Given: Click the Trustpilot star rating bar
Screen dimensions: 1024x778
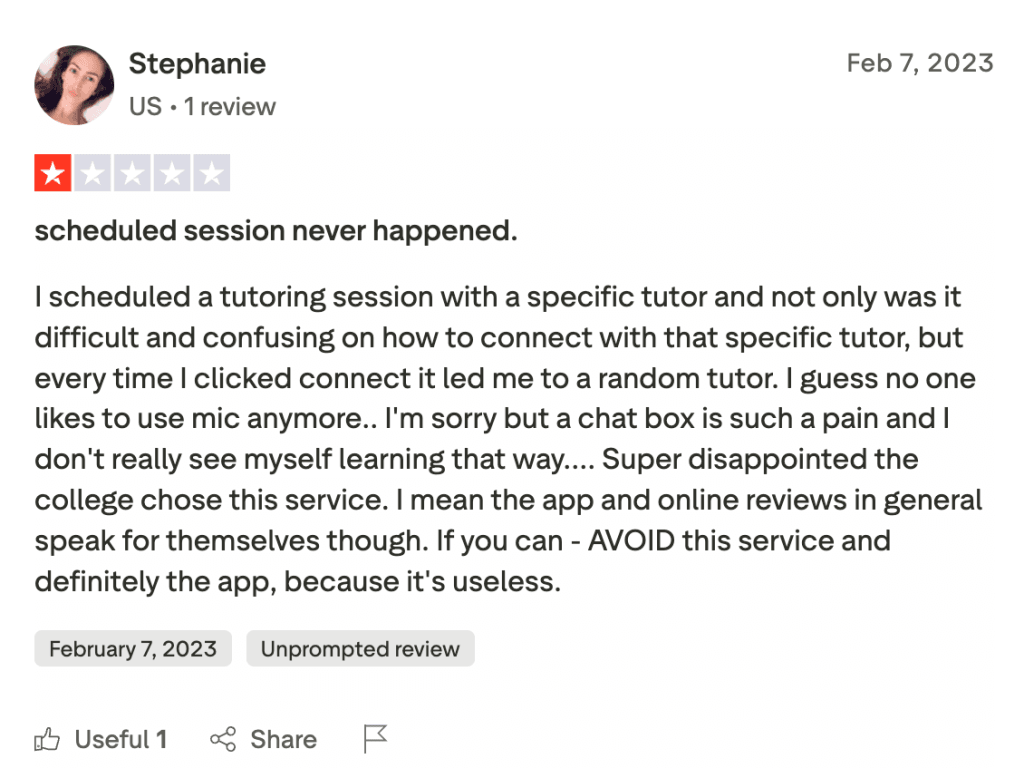Looking at the screenshot, I should pyautogui.click(x=132, y=172).
